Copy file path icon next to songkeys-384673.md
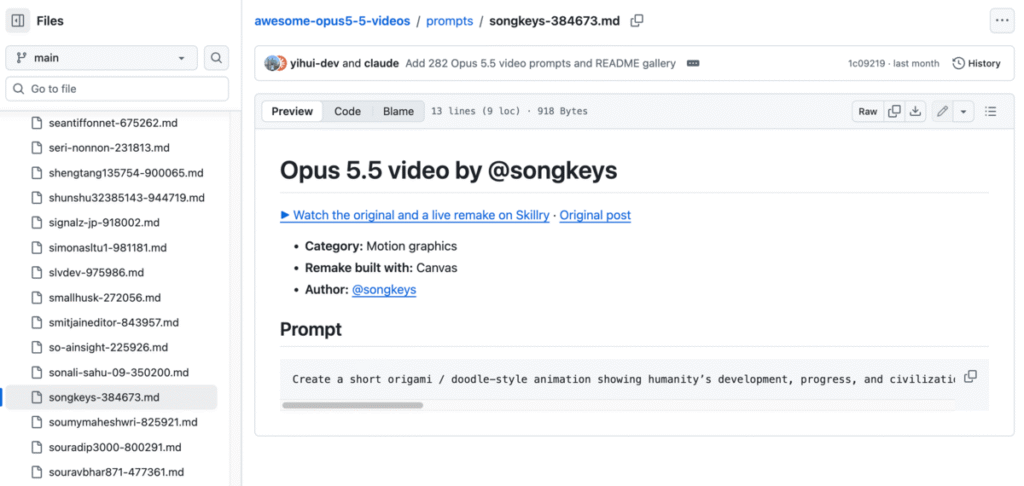 click(637, 21)
